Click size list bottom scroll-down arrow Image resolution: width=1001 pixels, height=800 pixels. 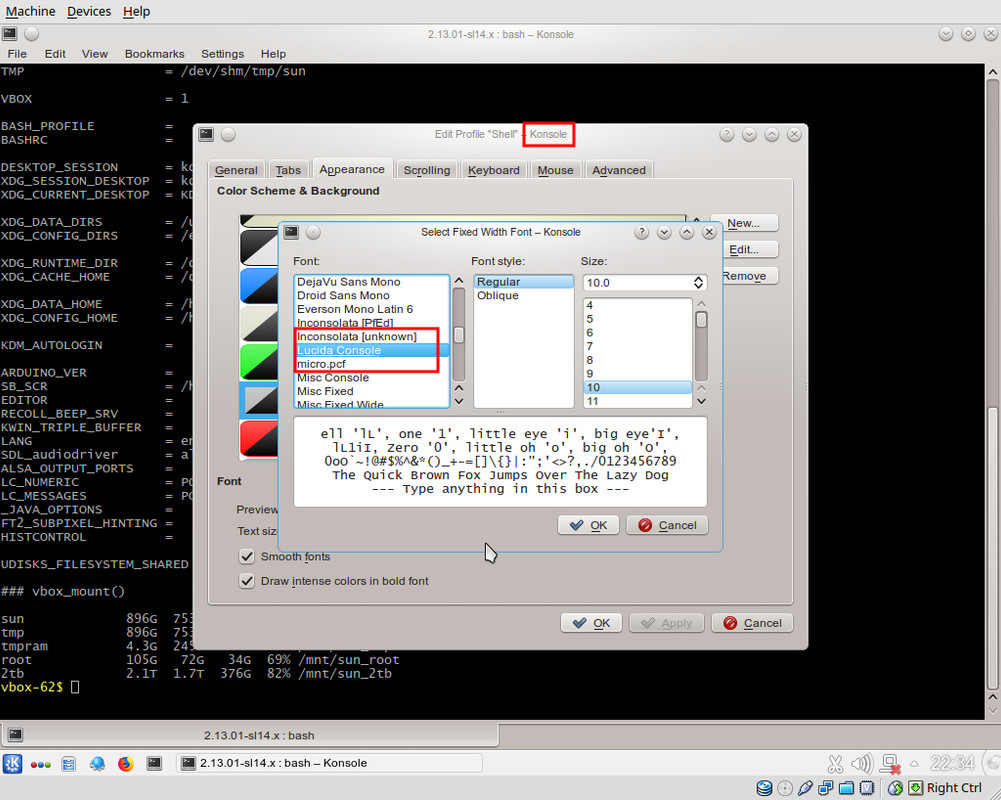702,401
